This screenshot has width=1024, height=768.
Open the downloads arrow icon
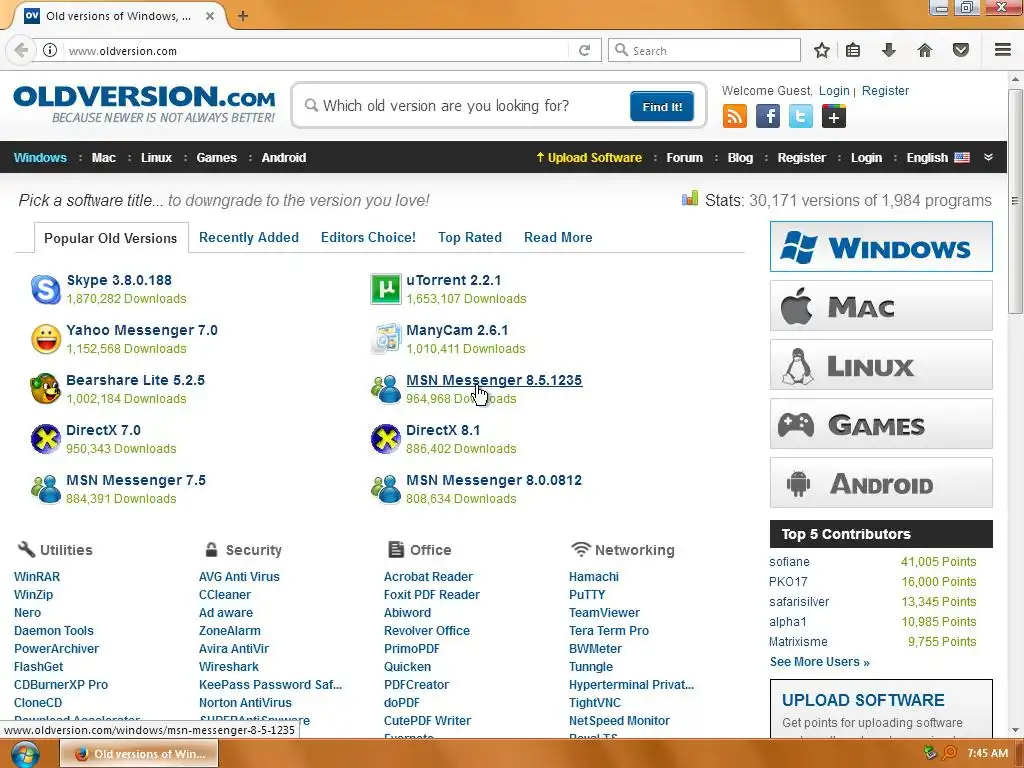point(889,50)
